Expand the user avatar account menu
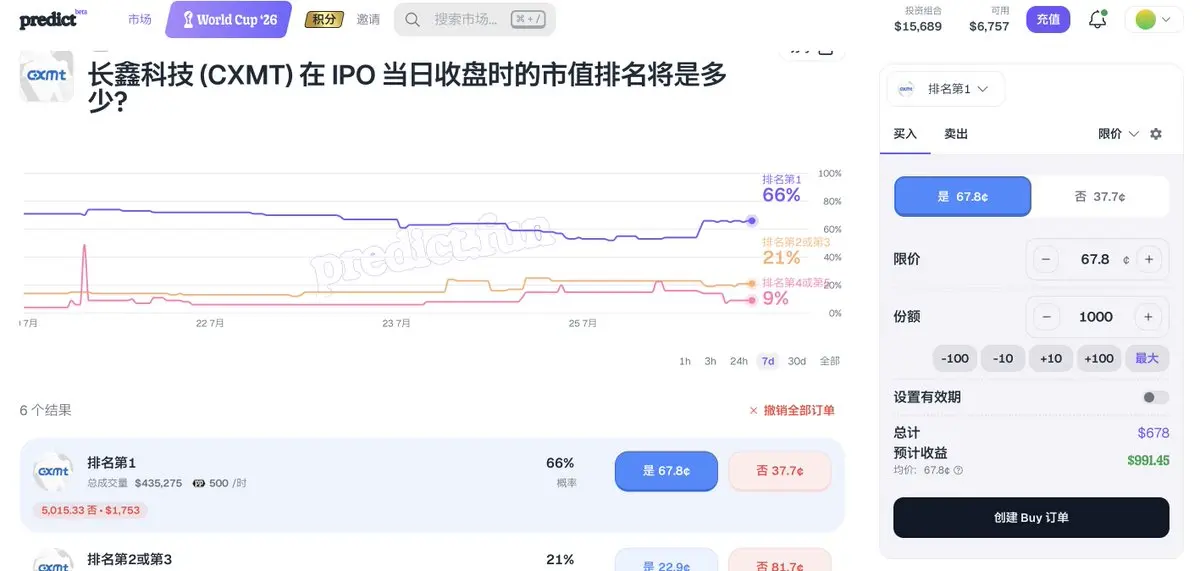This screenshot has width=1200, height=571. (x=1154, y=19)
